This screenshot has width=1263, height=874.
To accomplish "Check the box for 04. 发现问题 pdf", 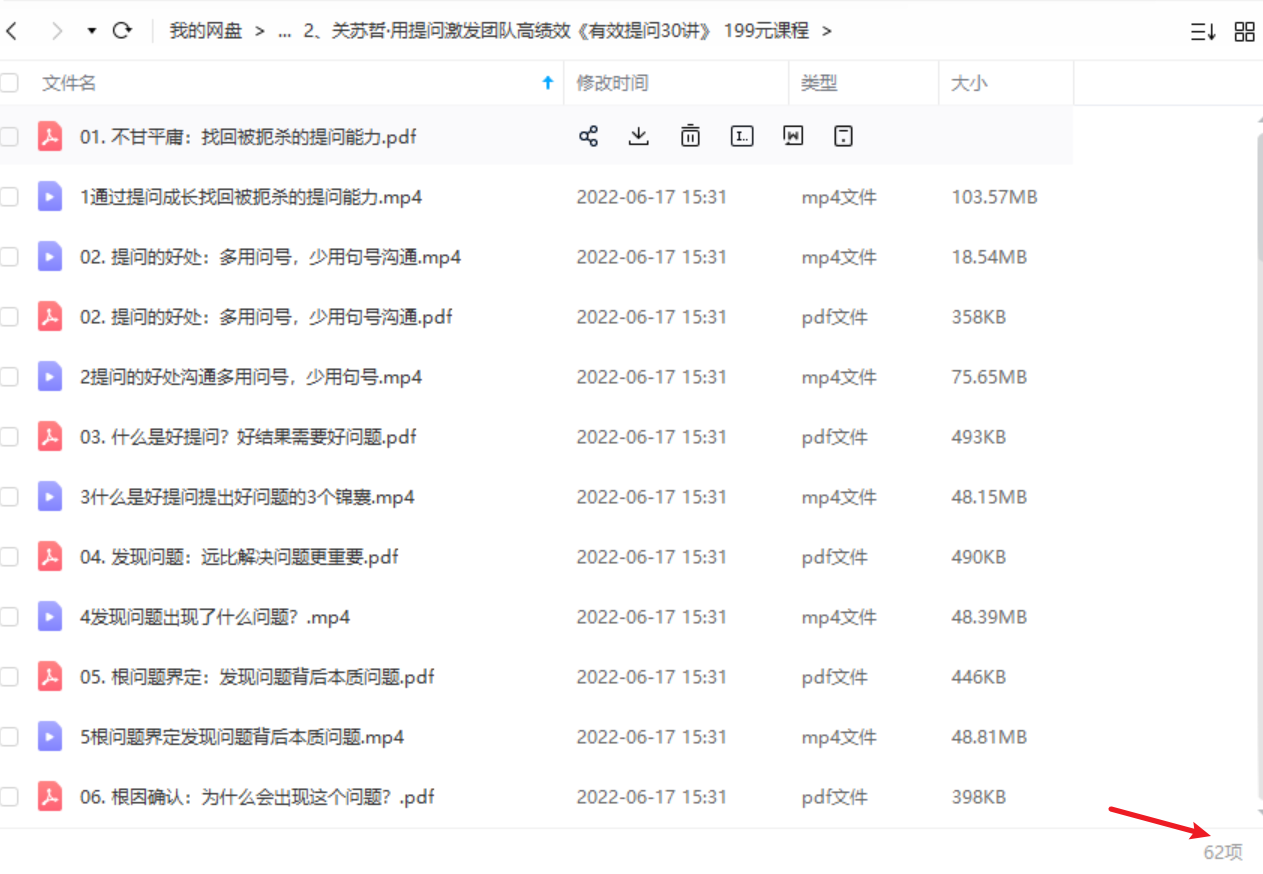I will coord(9,557).
